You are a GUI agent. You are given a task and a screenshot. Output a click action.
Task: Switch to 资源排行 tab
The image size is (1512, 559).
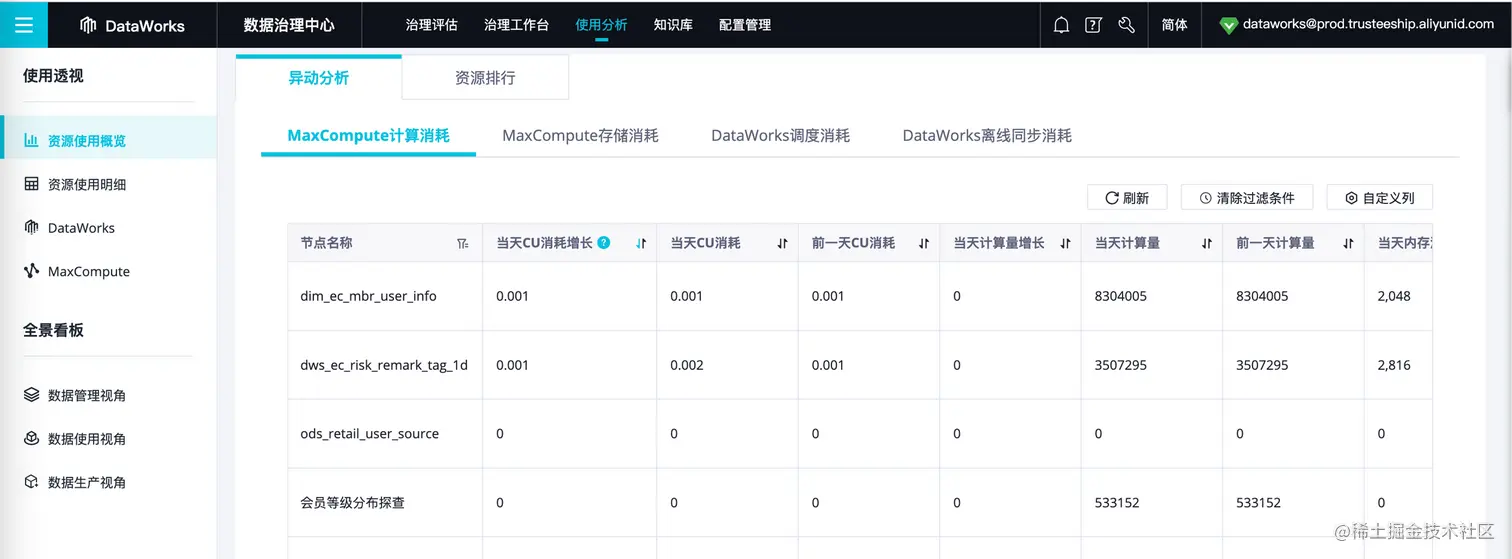point(485,77)
